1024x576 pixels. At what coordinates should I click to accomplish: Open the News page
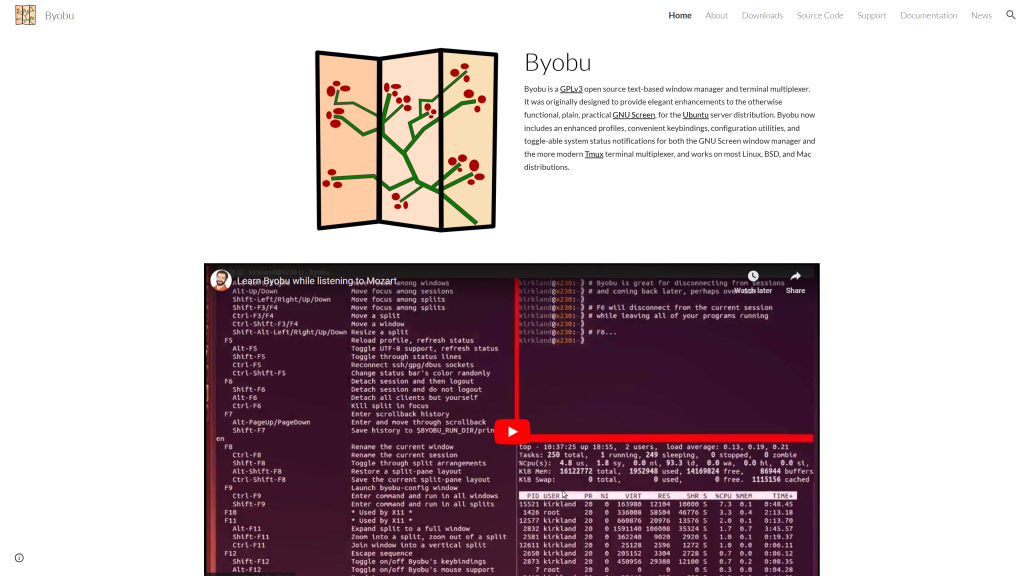[981, 15]
